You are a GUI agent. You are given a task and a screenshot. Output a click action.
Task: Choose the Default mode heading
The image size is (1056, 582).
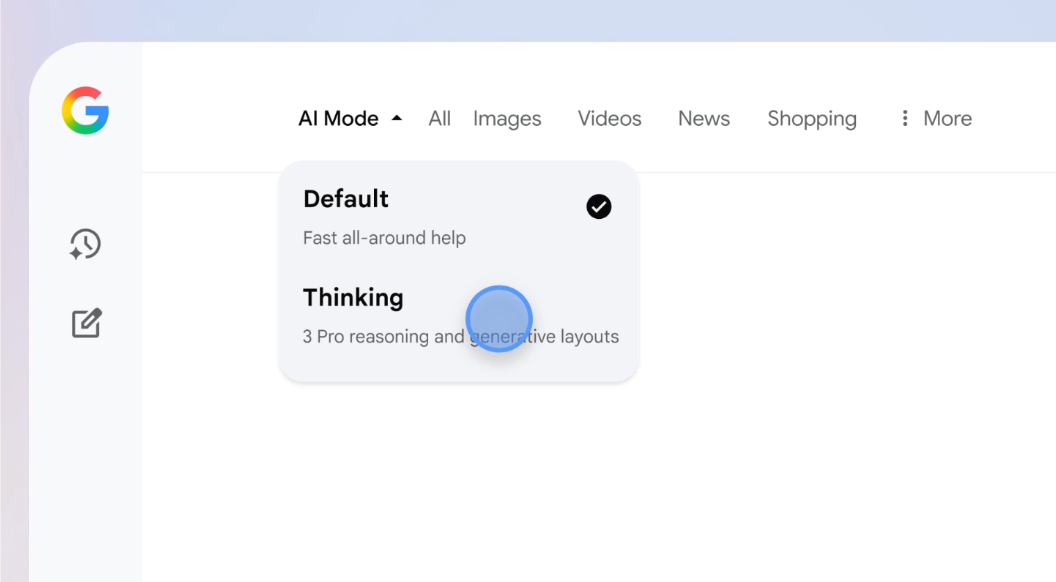pyautogui.click(x=346, y=199)
